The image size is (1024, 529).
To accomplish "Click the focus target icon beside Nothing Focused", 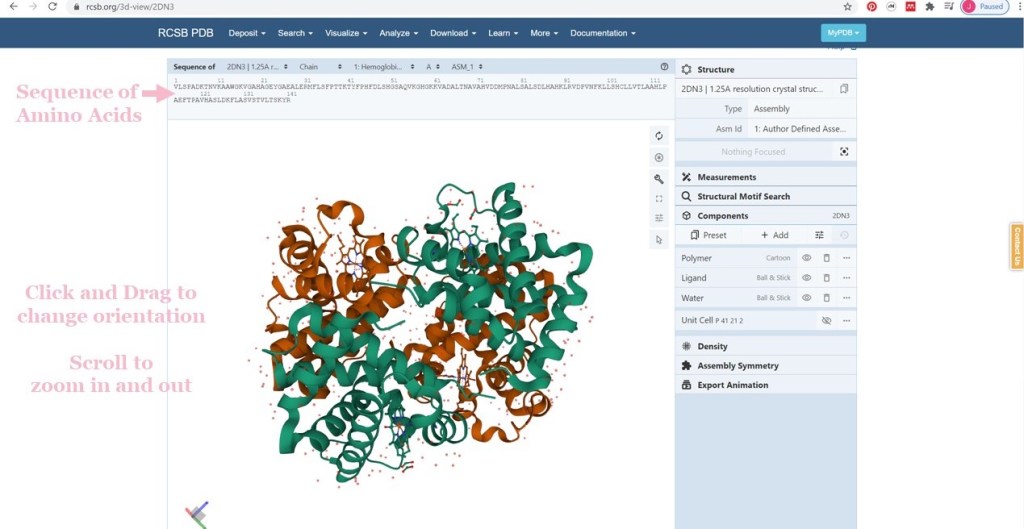I will [844, 152].
